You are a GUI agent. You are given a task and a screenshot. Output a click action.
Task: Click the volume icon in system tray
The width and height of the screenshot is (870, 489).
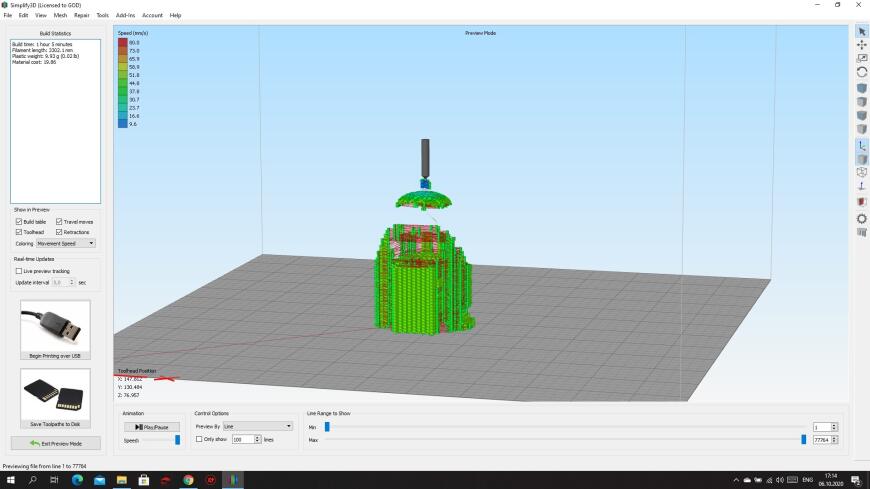pos(780,480)
